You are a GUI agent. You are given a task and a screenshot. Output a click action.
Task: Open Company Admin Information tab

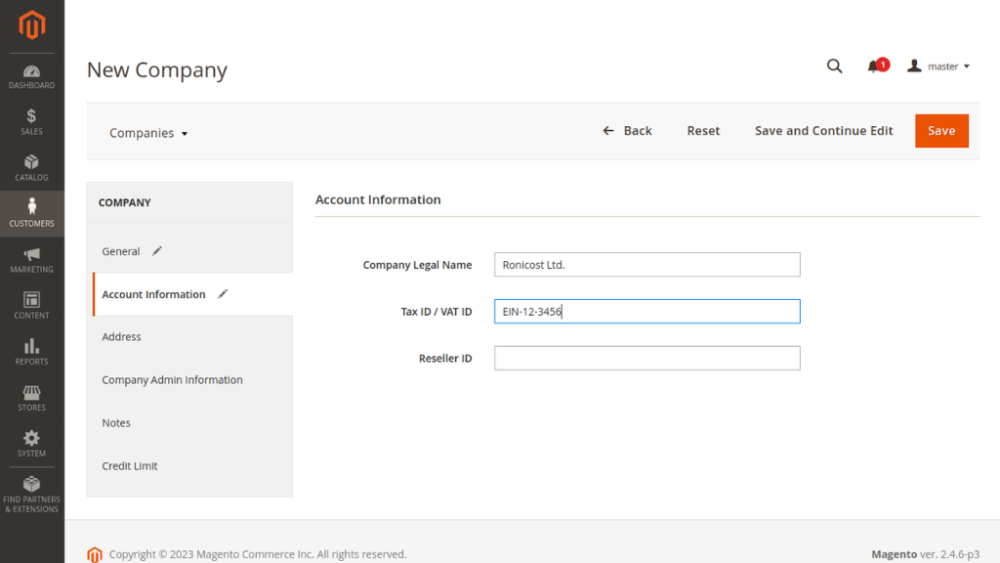(x=172, y=379)
